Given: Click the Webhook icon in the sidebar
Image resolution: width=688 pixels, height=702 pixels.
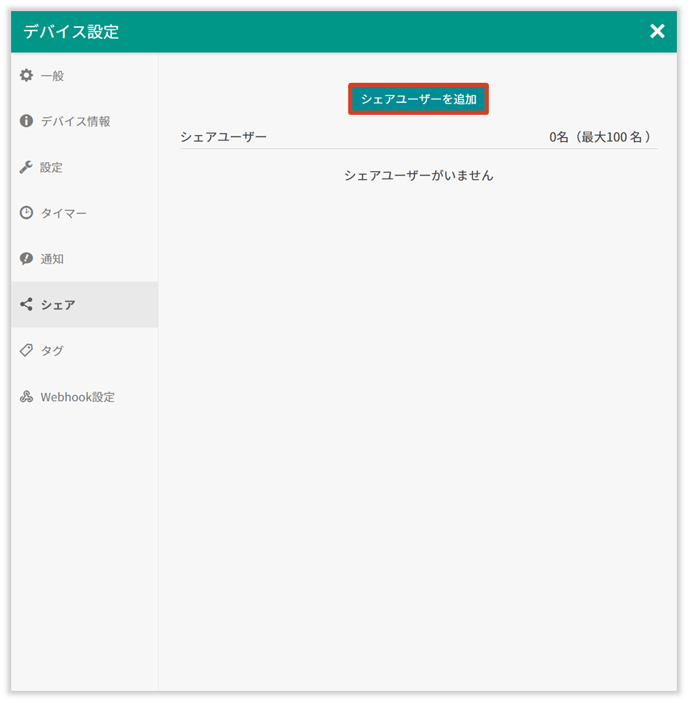Looking at the screenshot, I should 27,397.
